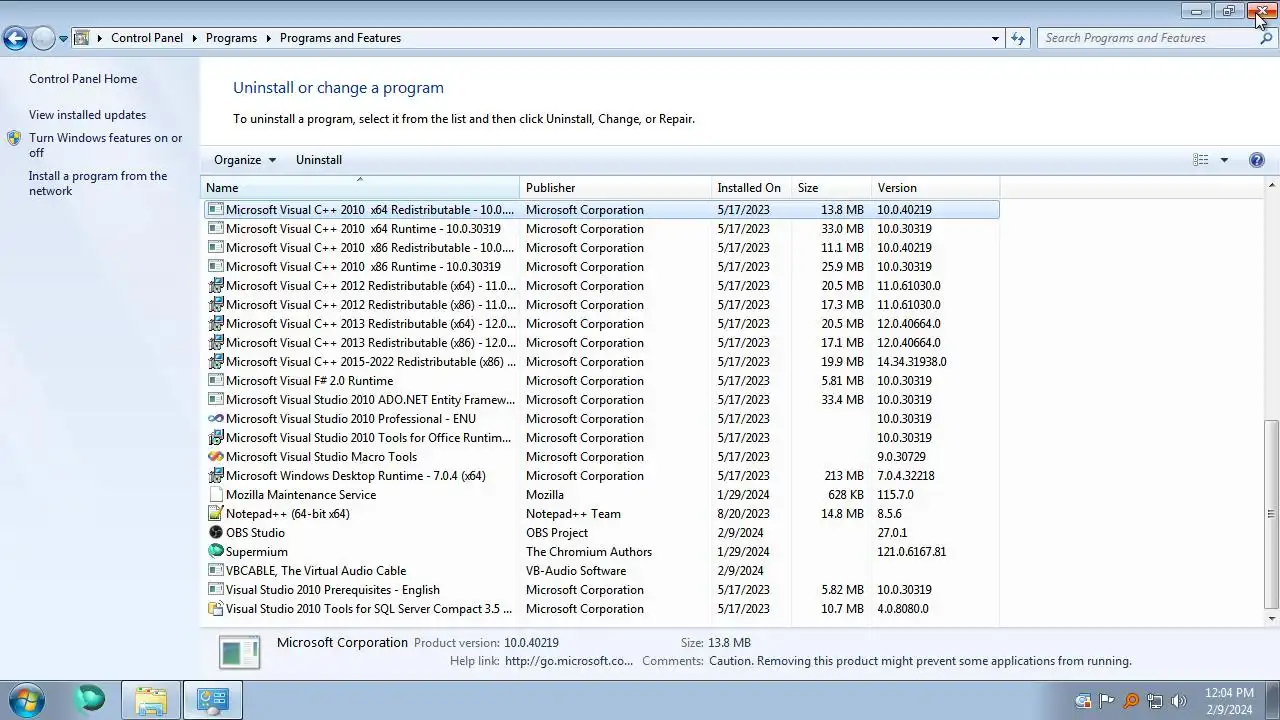Click the search magnifier icon
Image resolution: width=1280 pixels, height=720 pixels.
pos(1267,38)
